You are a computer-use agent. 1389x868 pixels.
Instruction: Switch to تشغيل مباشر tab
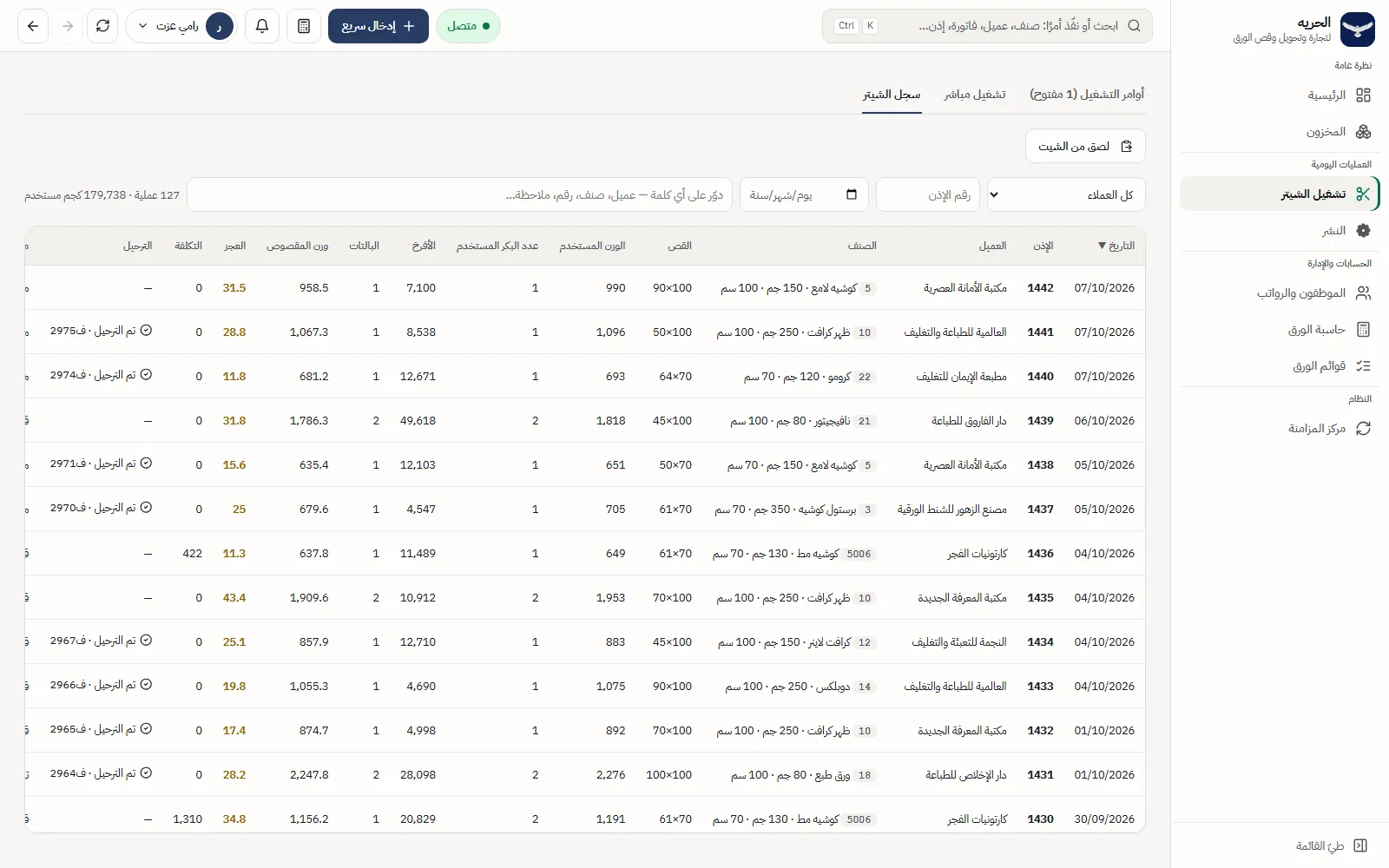(975, 94)
